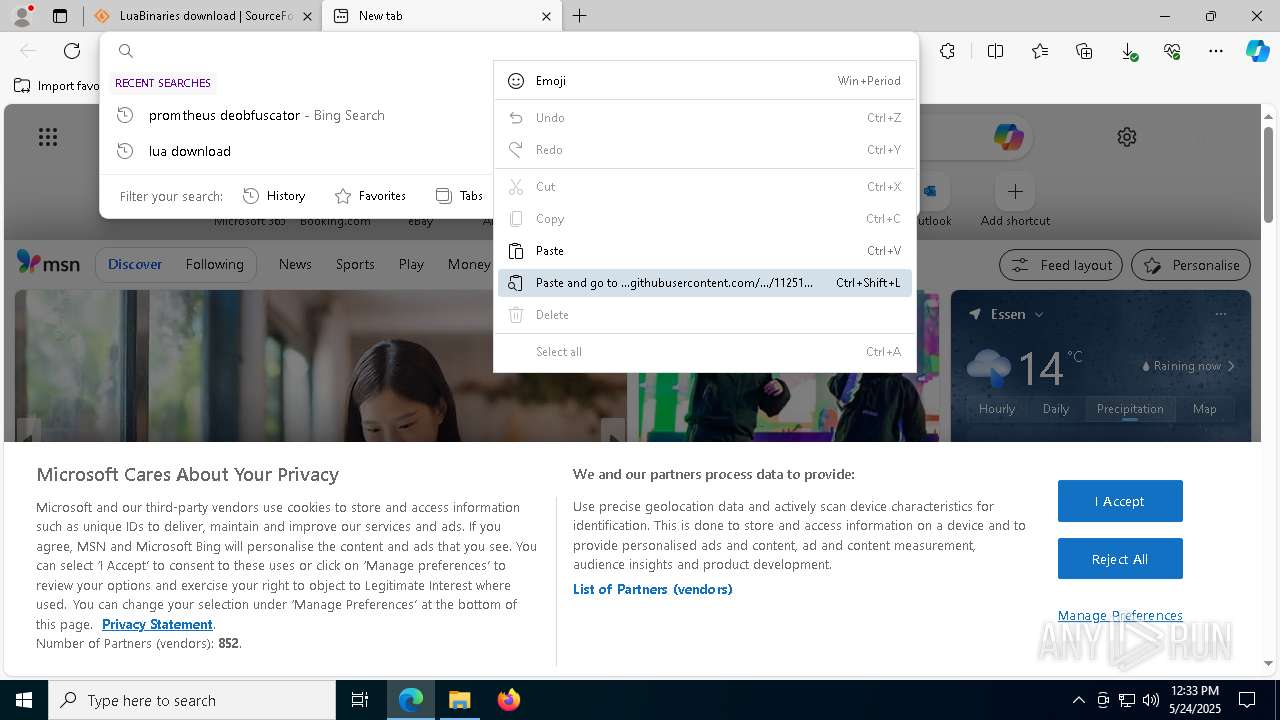Image resolution: width=1280 pixels, height=720 pixels.
Task: Click Reject All cookies button
Action: pos(1120,559)
